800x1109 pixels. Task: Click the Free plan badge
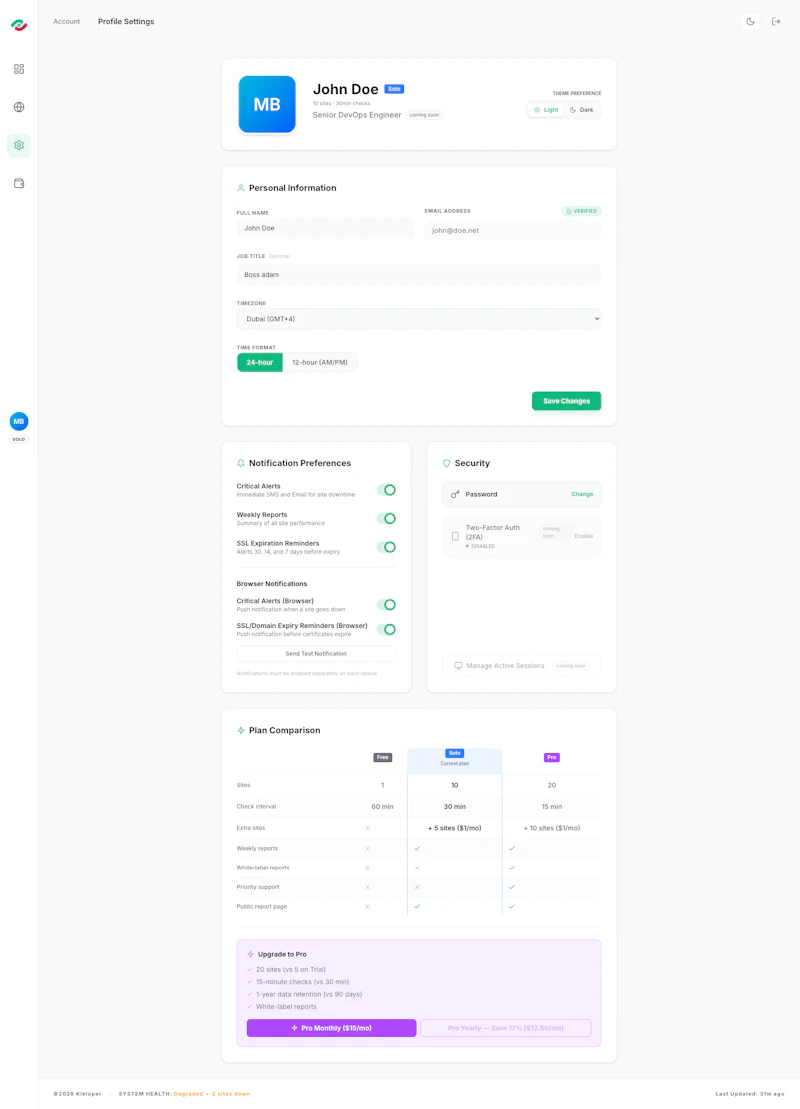(x=383, y=757)
